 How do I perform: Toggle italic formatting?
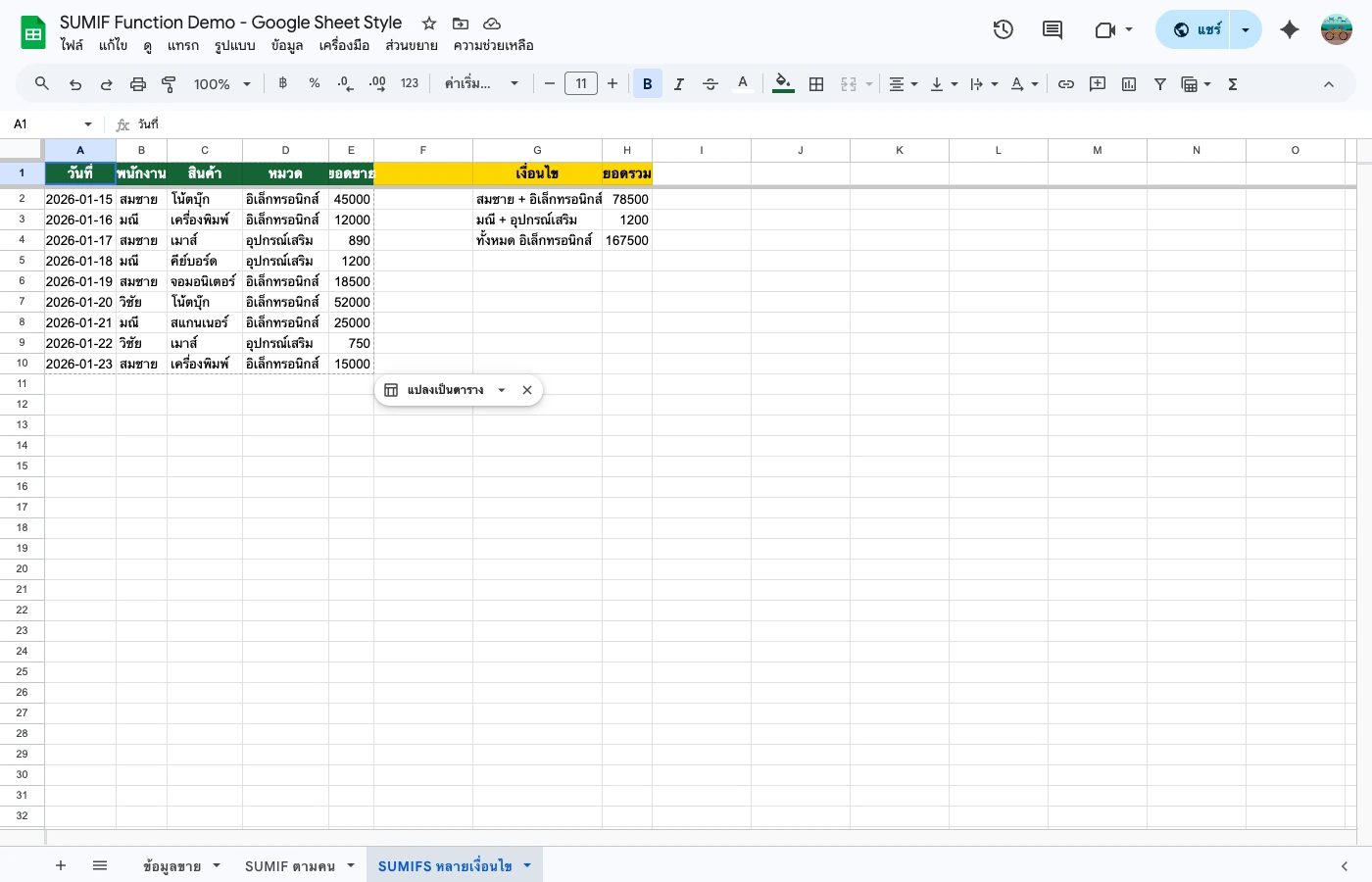pos(679,83)
